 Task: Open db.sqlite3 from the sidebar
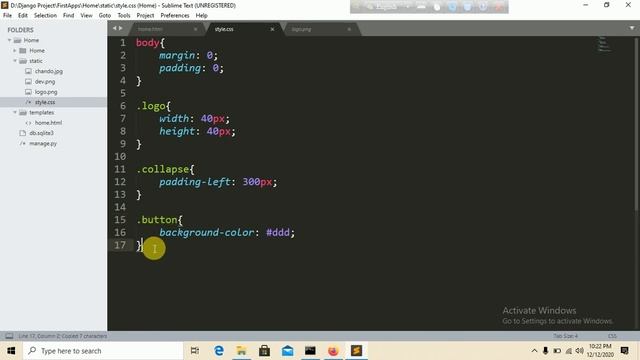pyautogui.click(x=41, y=133)
